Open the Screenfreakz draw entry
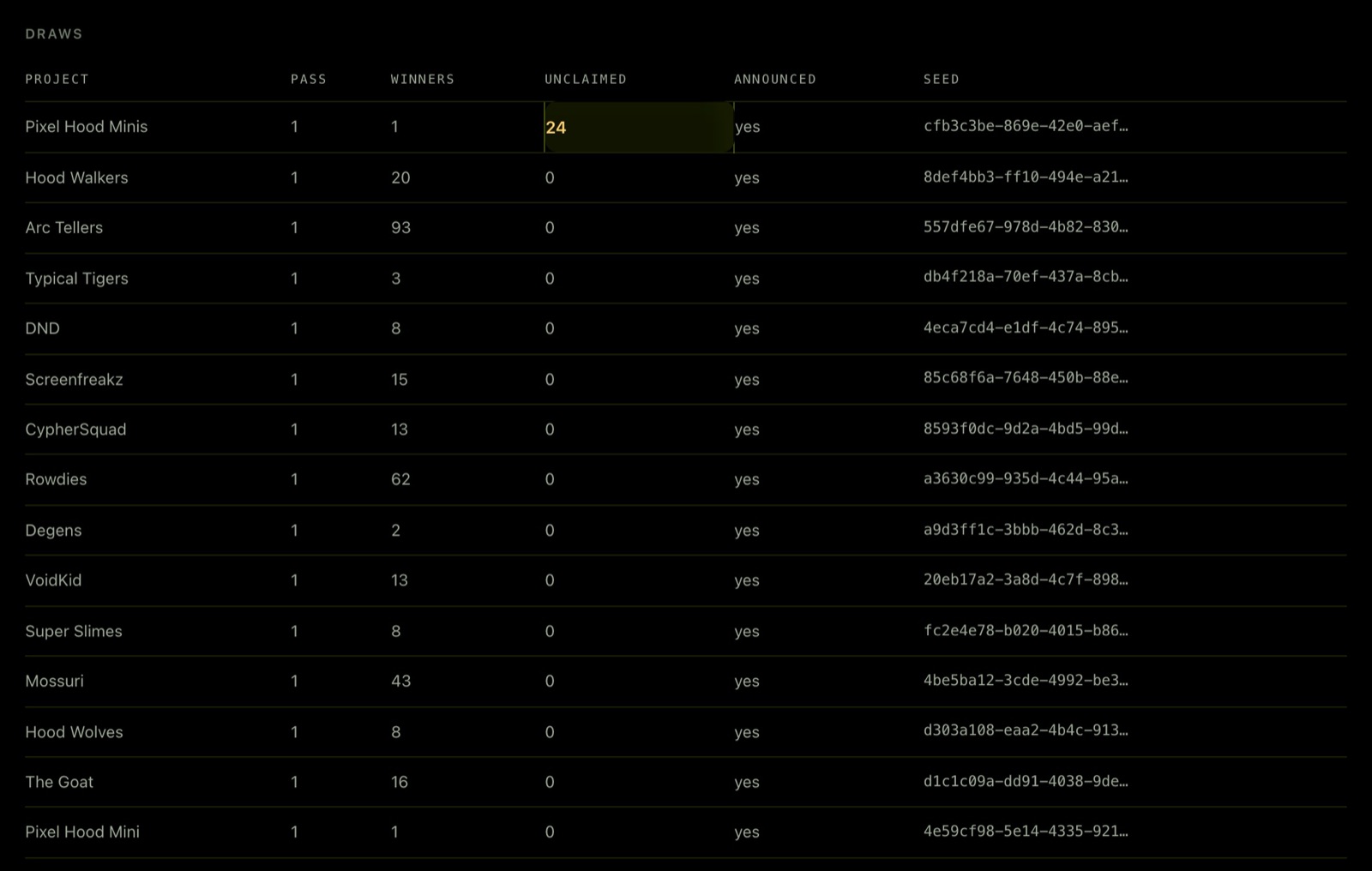This screenshot has height=871, width=1372. tap(74, 379)
